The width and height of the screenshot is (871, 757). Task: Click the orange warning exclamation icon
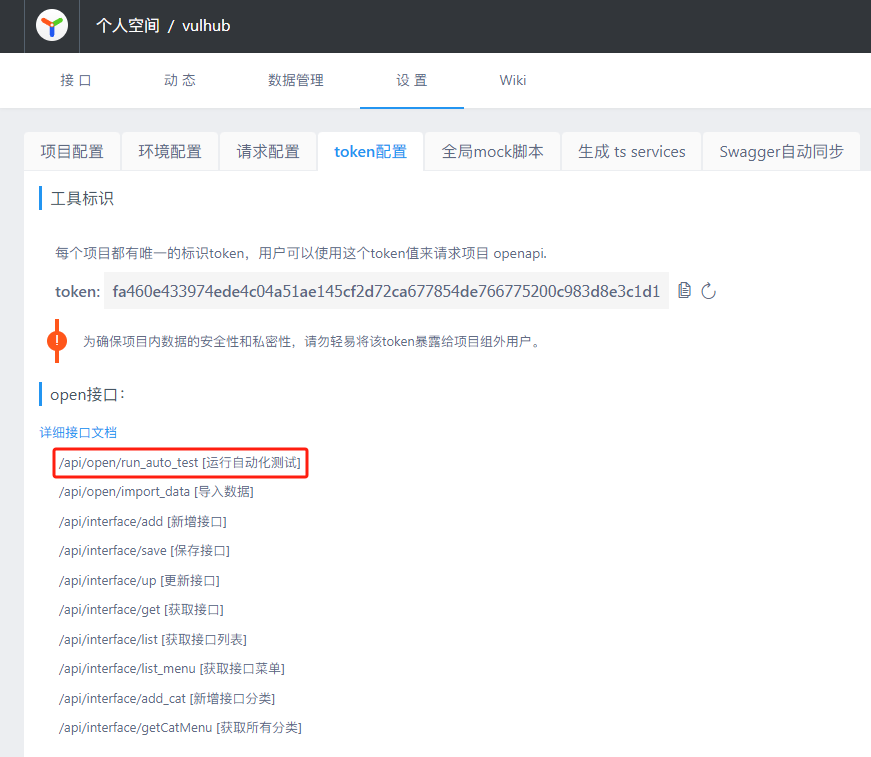coord(57,340)
